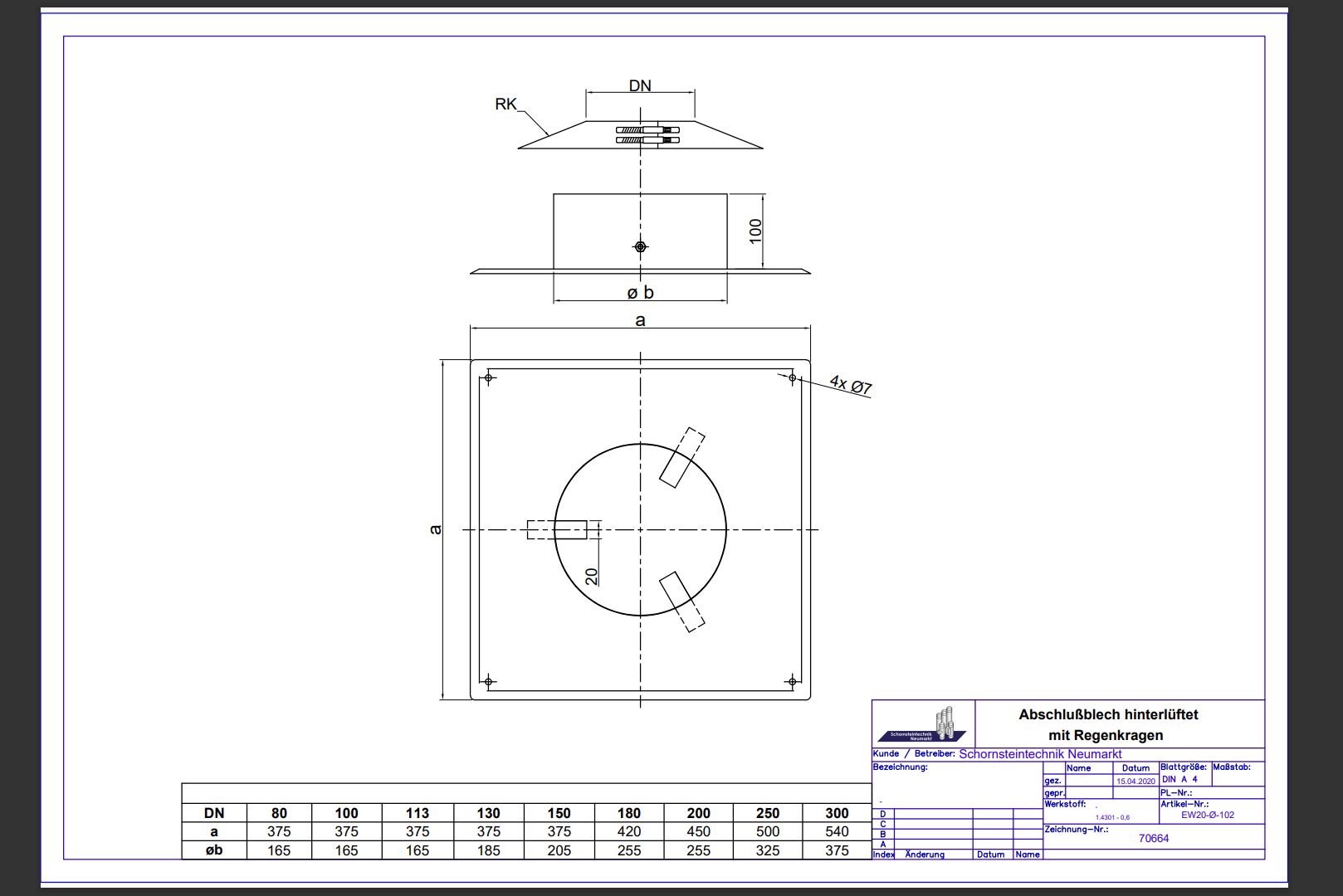
Task: Select table value 540 in row a
Action: pyautogui.click(x=837, y=831)
